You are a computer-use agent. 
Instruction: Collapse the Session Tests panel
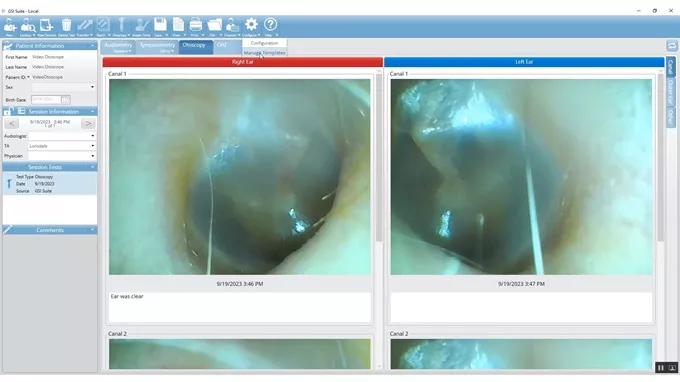click(92, 167)
